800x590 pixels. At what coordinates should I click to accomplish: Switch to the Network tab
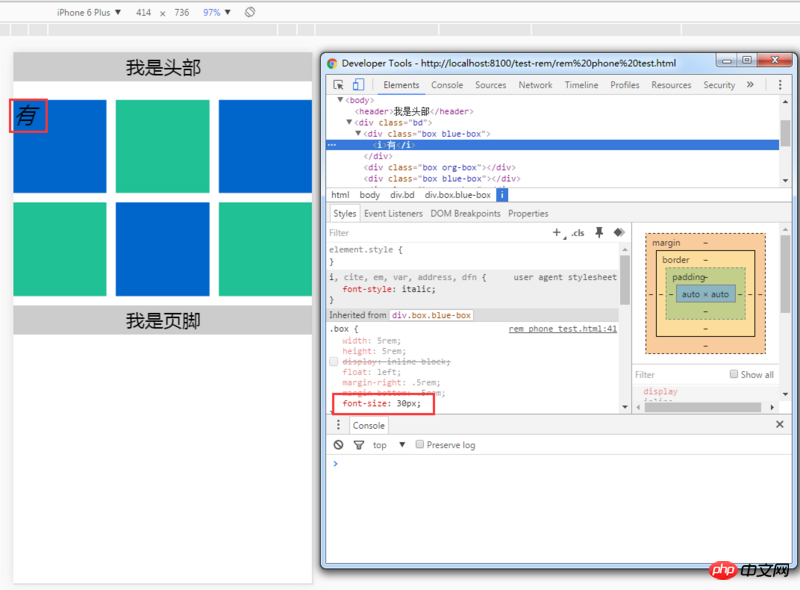tap(535, 85)
